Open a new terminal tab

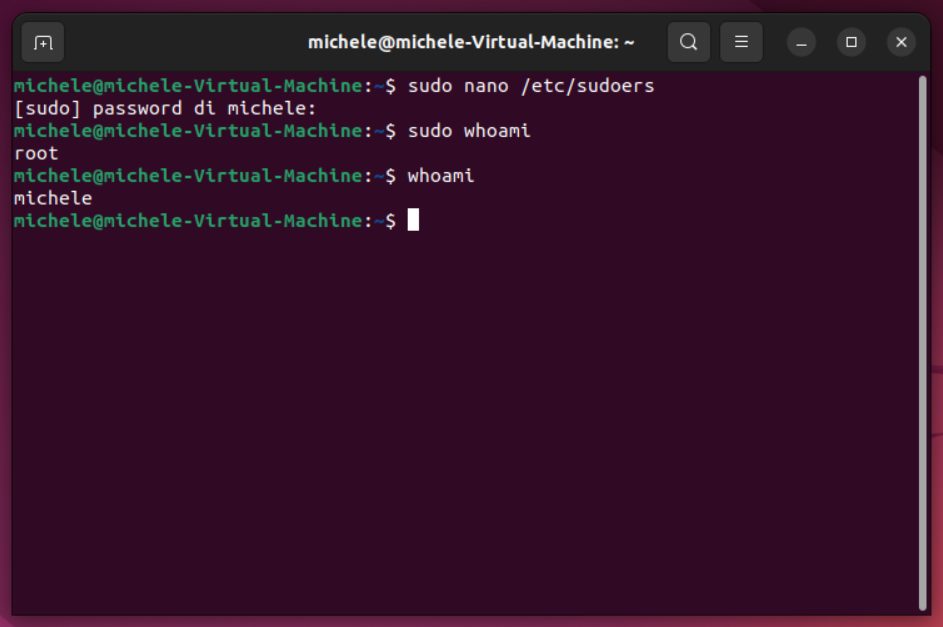[43, 43]
